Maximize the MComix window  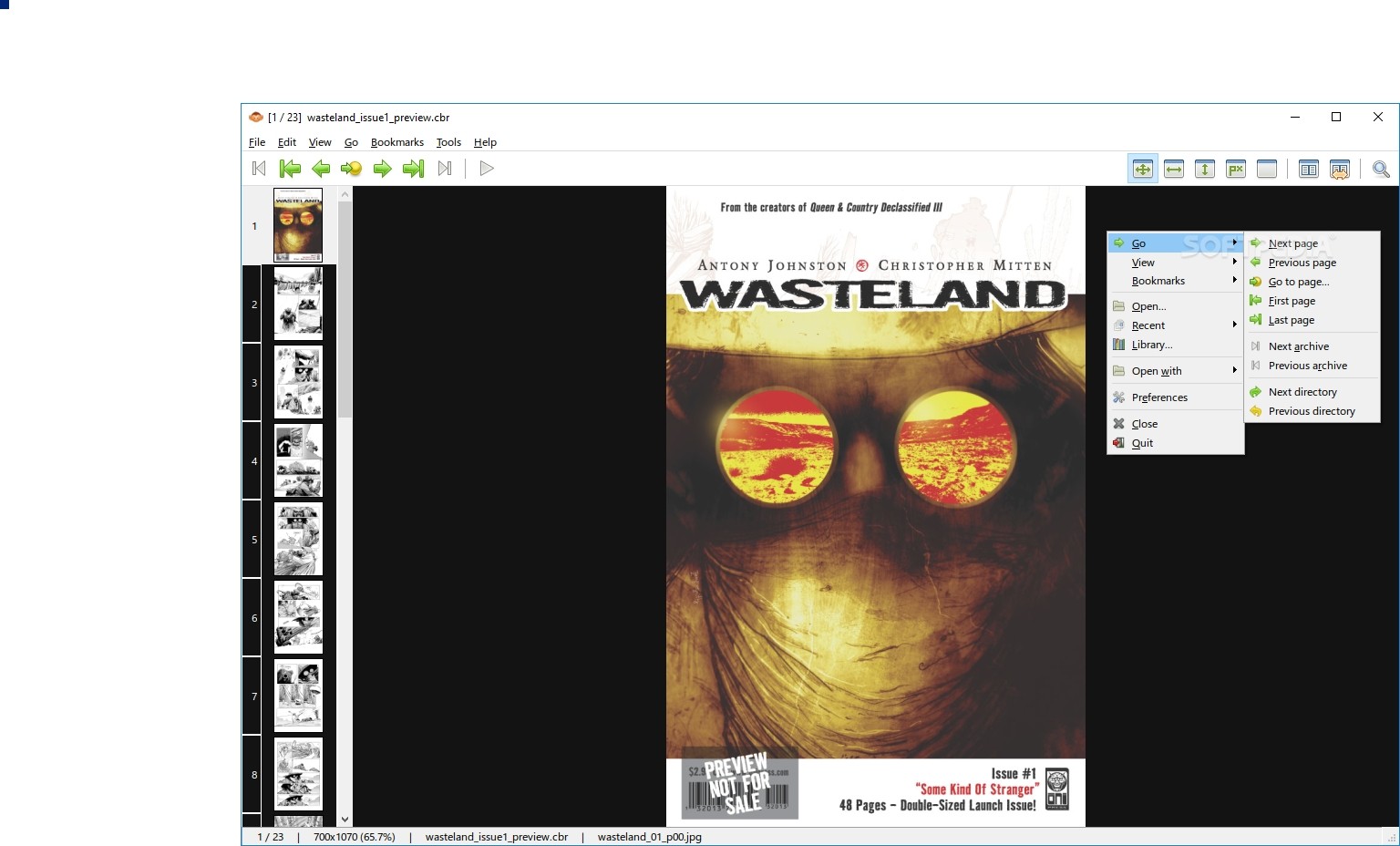tap(1336, 117)
